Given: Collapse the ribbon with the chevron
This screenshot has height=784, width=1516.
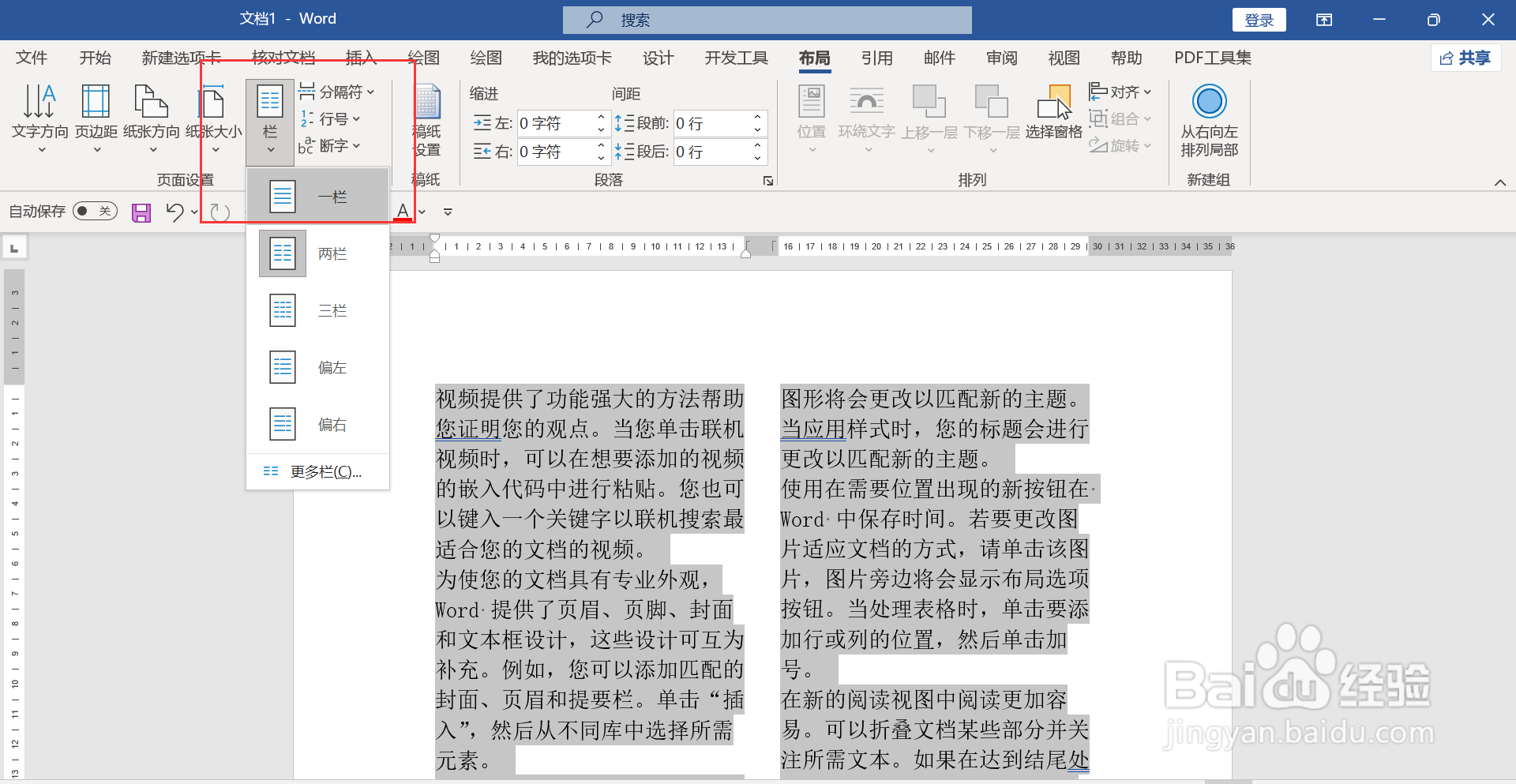Looking at the screenshot, I should [1500, 182].
